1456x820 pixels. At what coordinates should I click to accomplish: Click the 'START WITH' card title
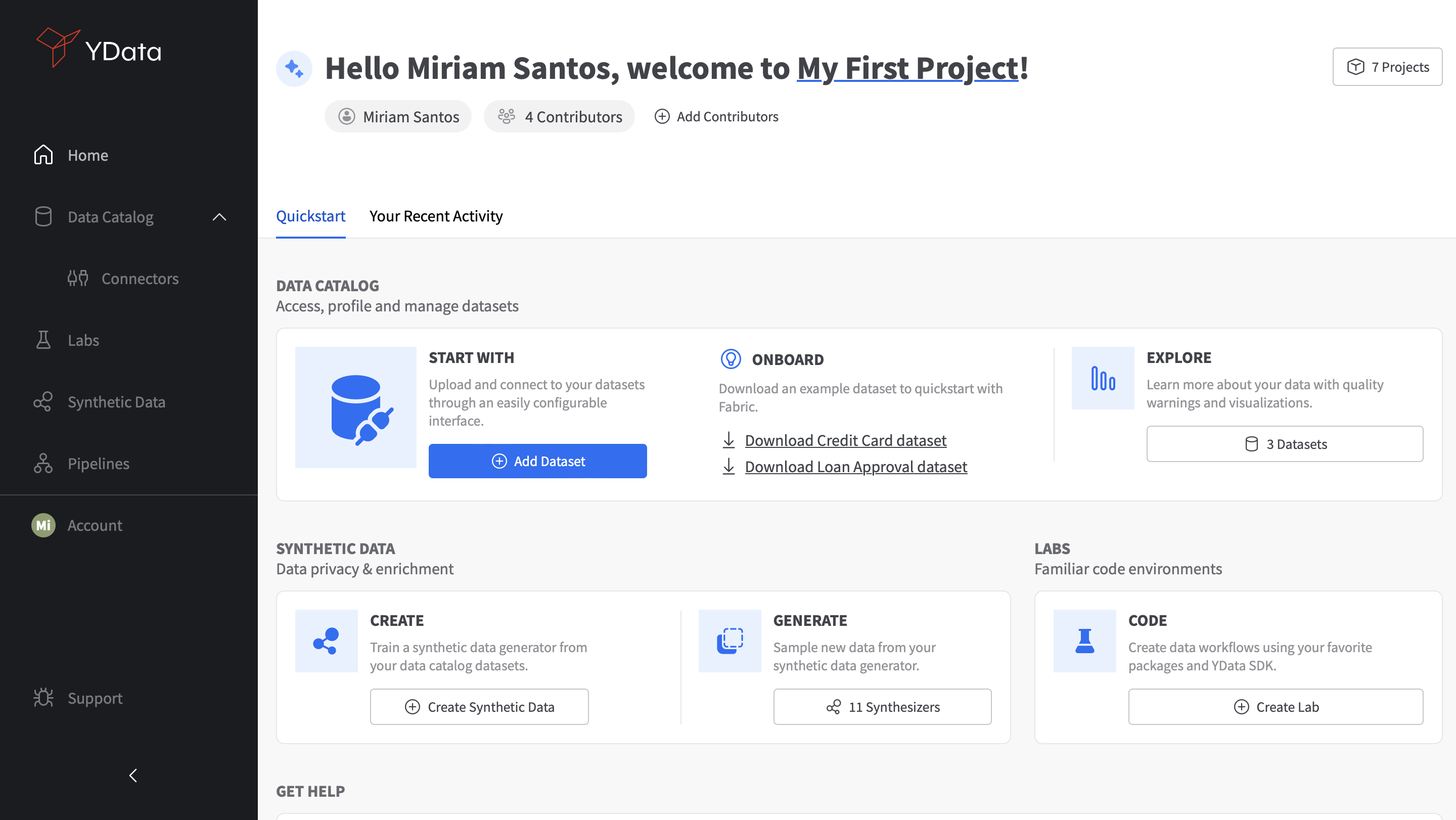[471, 357]
